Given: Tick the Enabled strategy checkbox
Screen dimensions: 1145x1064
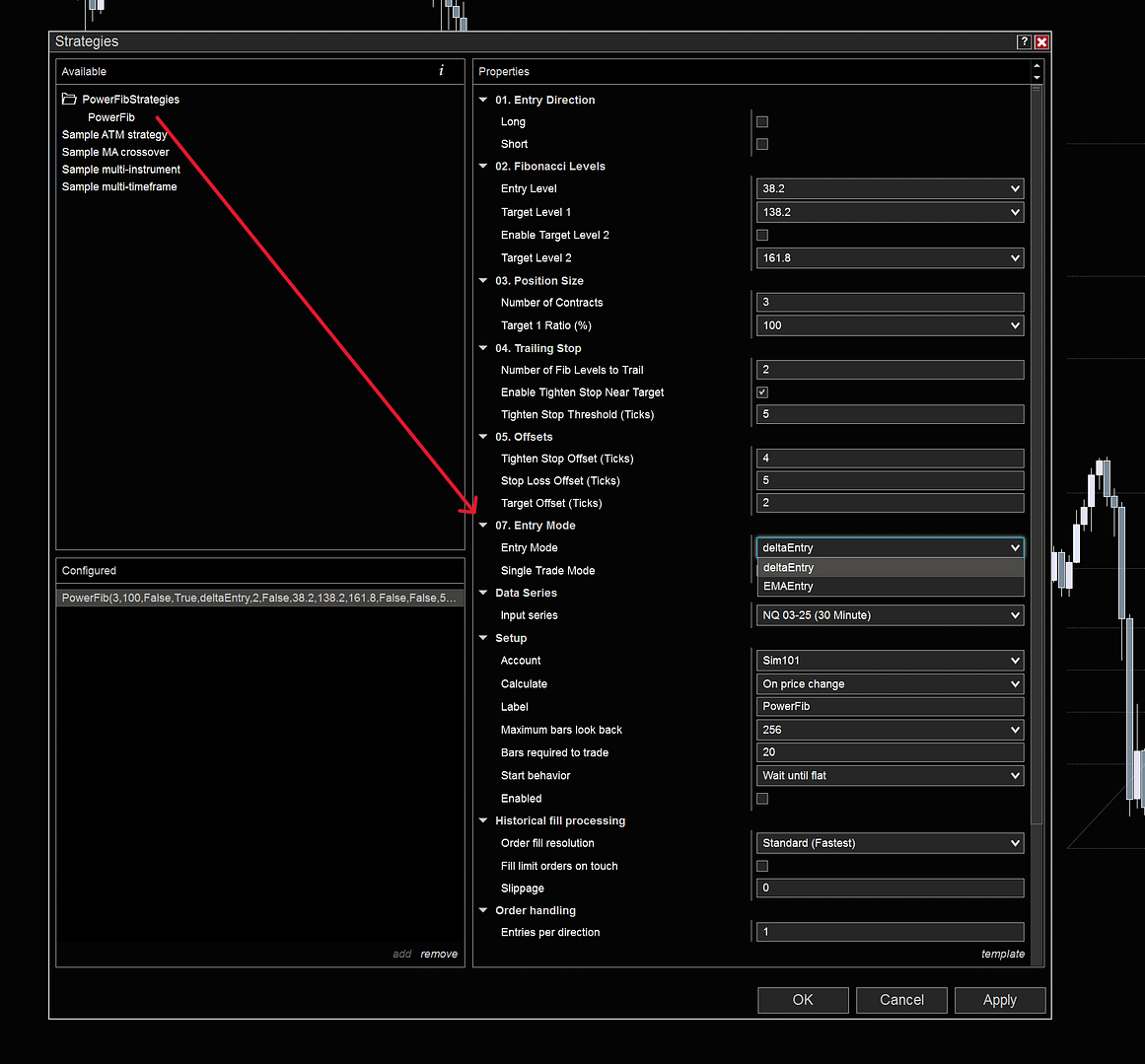Looking at the screenshot, I should [762, 799].
